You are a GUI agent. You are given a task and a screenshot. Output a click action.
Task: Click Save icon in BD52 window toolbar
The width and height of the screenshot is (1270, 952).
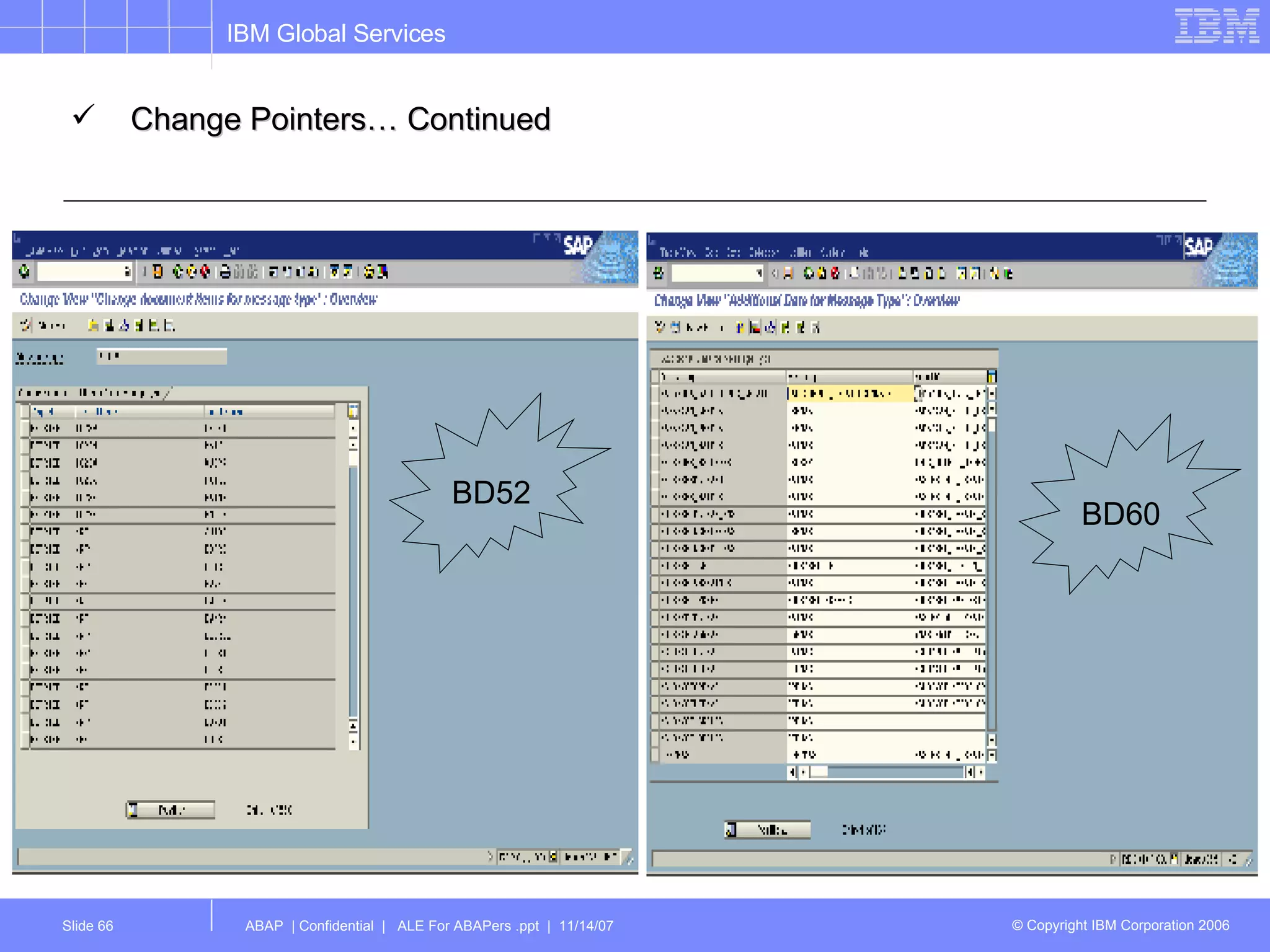click(157, 271)
